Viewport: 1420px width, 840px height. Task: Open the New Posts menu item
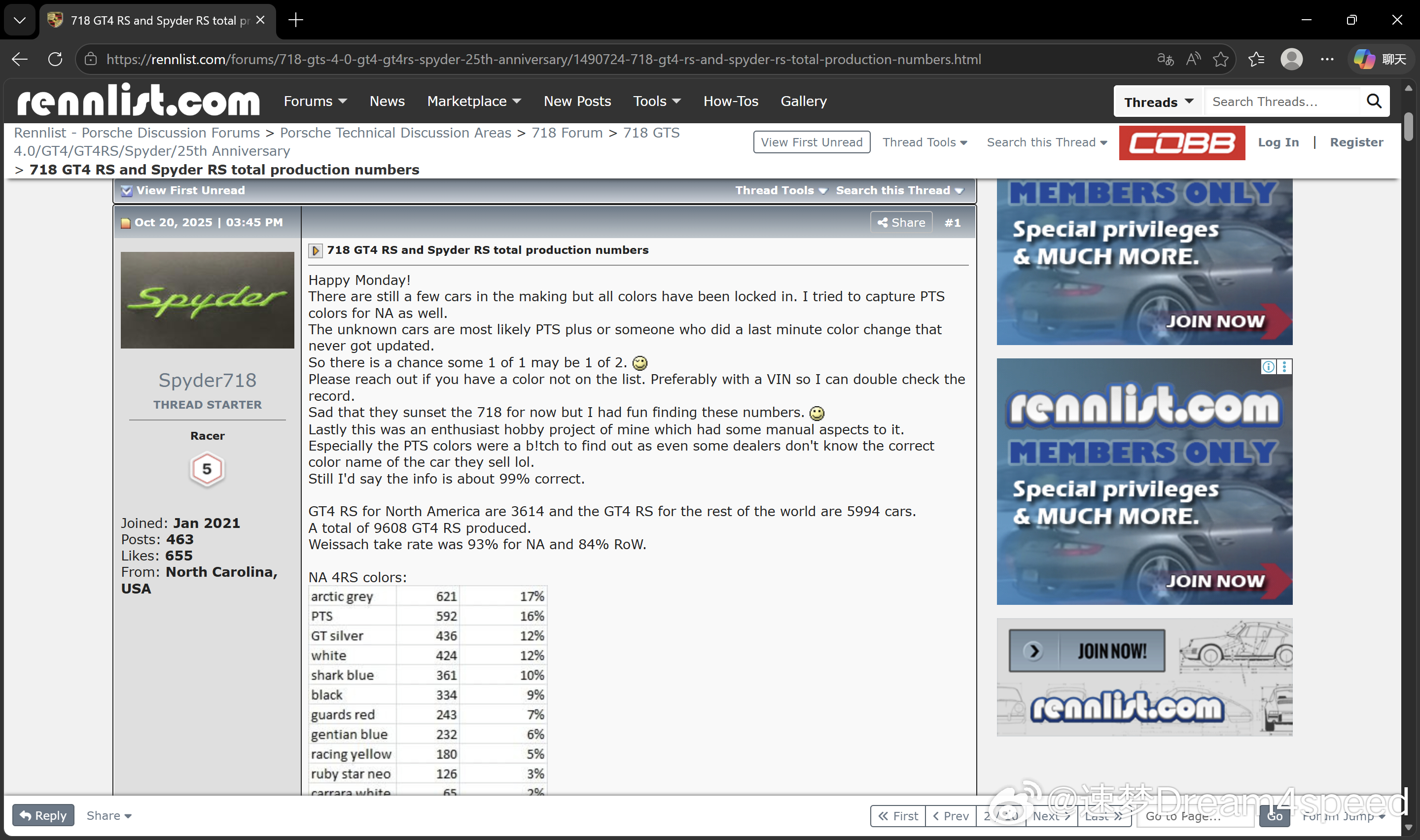pyautogui.click(x=577, y=102)
